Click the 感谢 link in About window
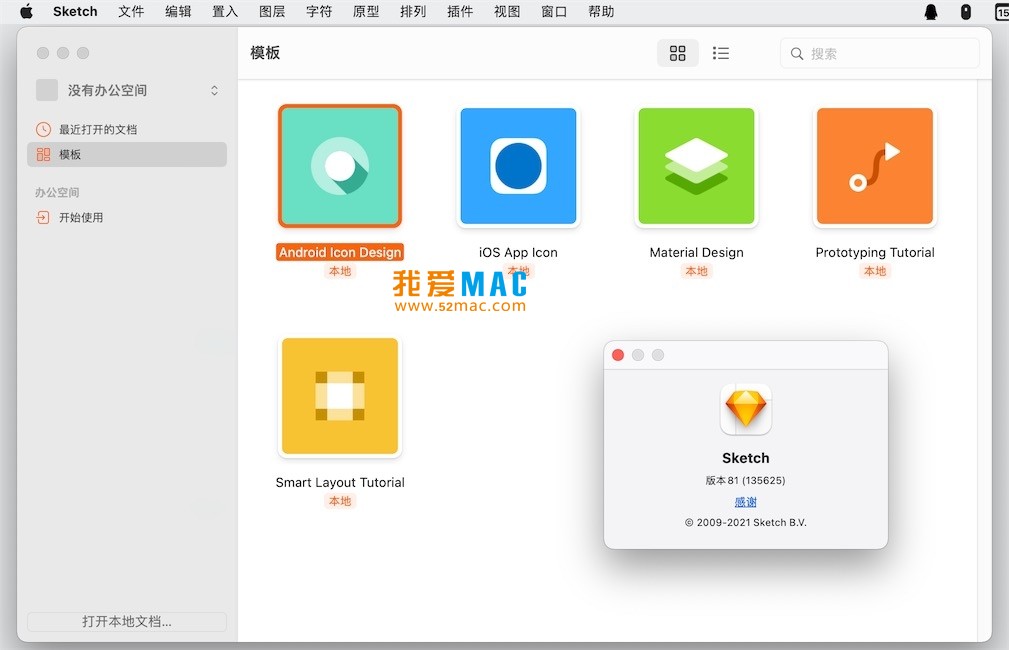Viewport: 1009px width, 650px height. 745,502
